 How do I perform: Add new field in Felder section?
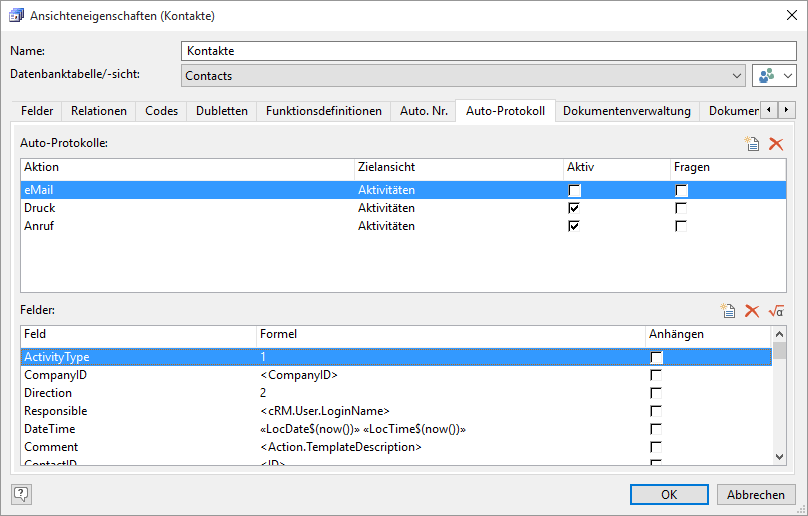728,312
